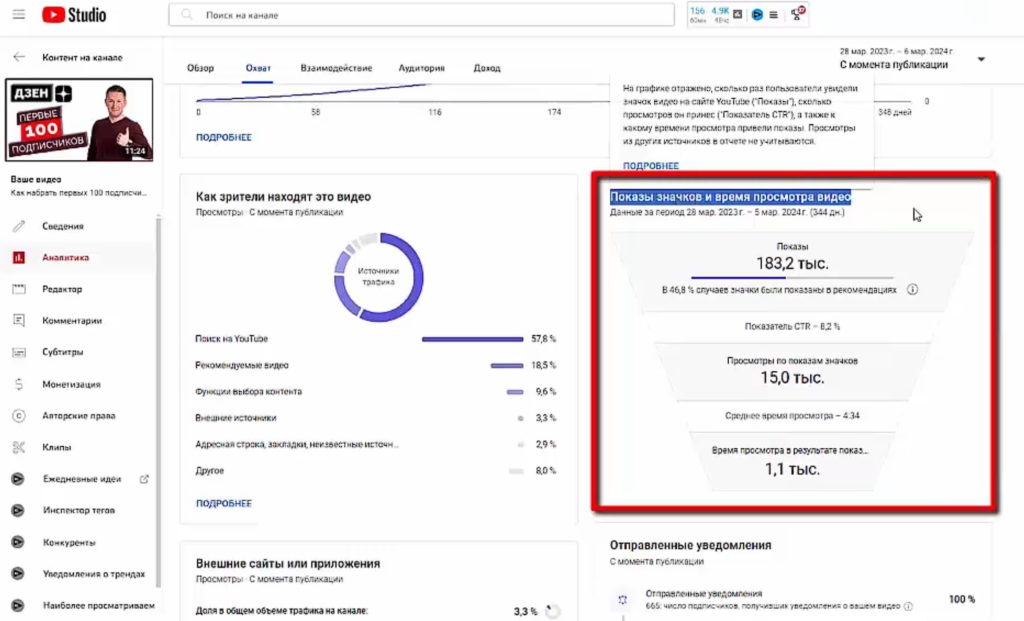Expand the С момента публикации date dropdown
This screenshot has width=1024, height=621.
pyautogui.click(x=980, y=60)
